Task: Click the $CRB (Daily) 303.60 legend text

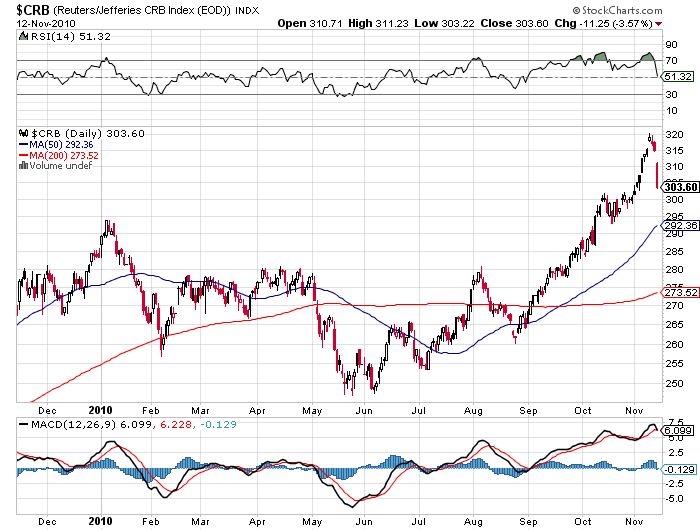Action: (x=88, y=134)
